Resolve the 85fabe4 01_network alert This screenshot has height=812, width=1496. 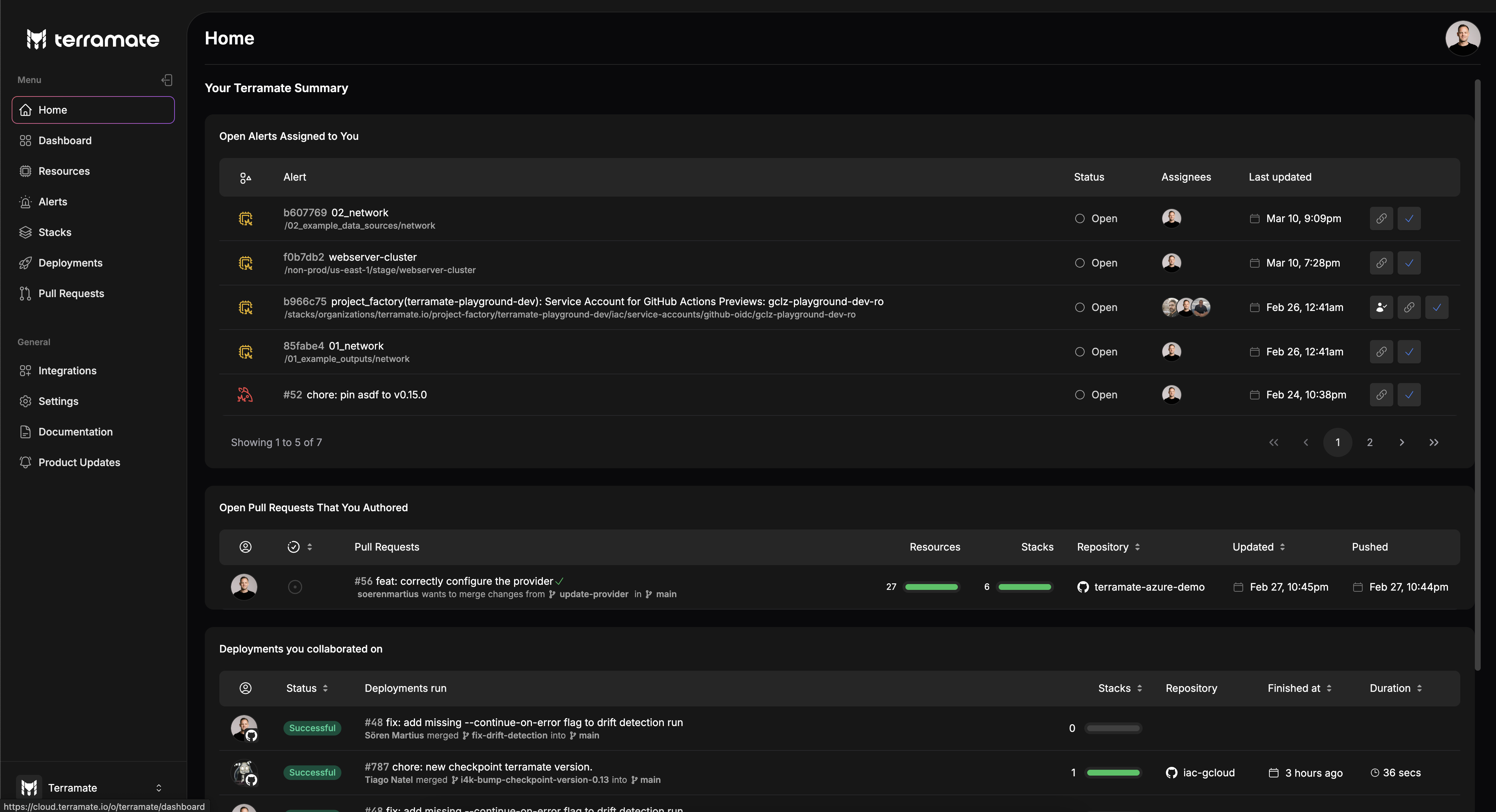tap(1409, 352)
